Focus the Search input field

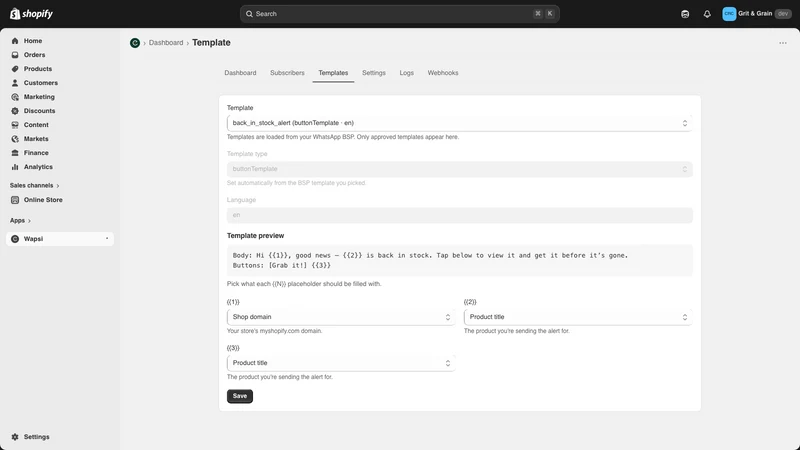[x=399, y=14]
